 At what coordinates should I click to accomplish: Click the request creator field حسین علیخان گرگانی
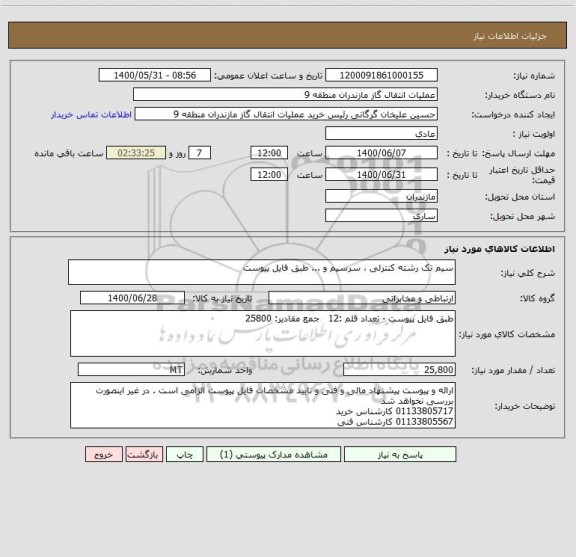point(286,114)
